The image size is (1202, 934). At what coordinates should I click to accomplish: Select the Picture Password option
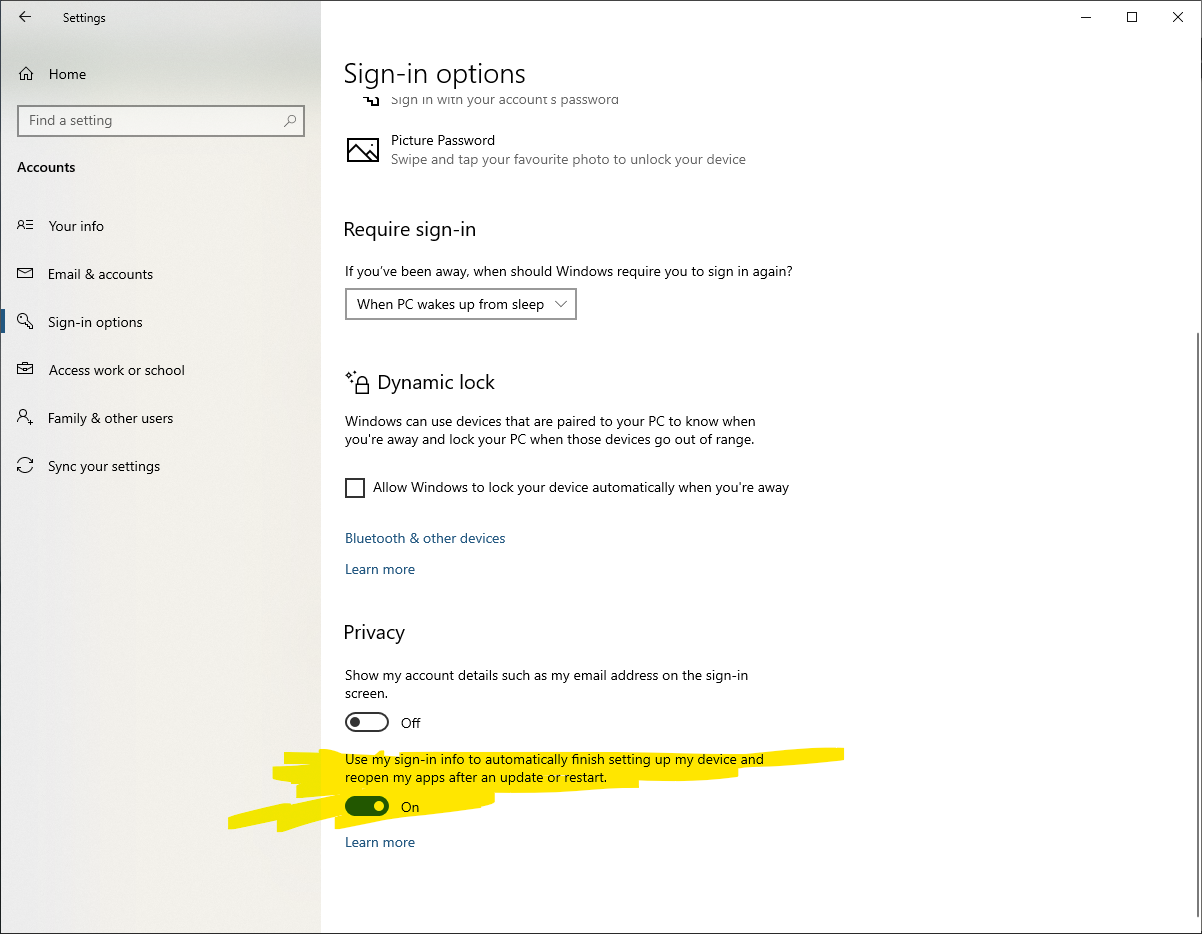(x=443, y=141)
